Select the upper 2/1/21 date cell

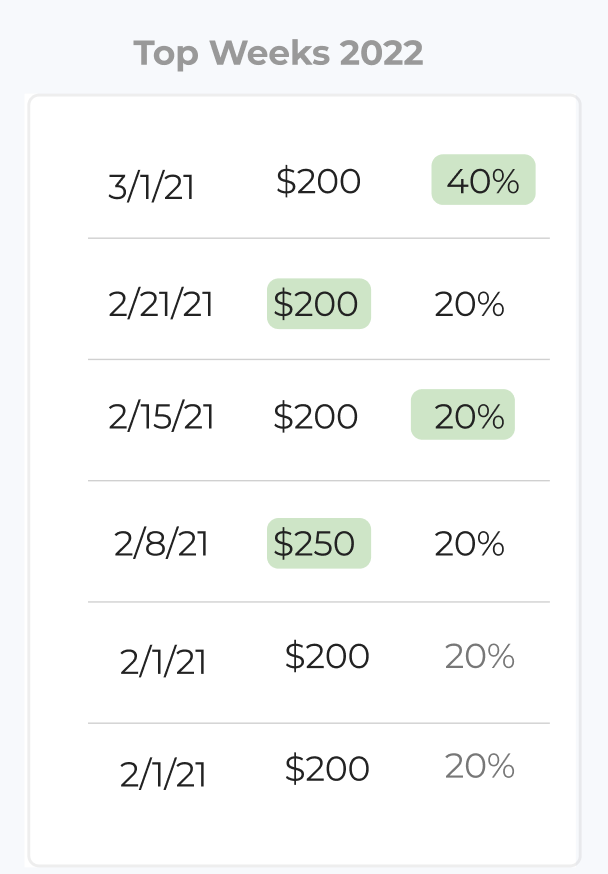(x=163, y=662)
